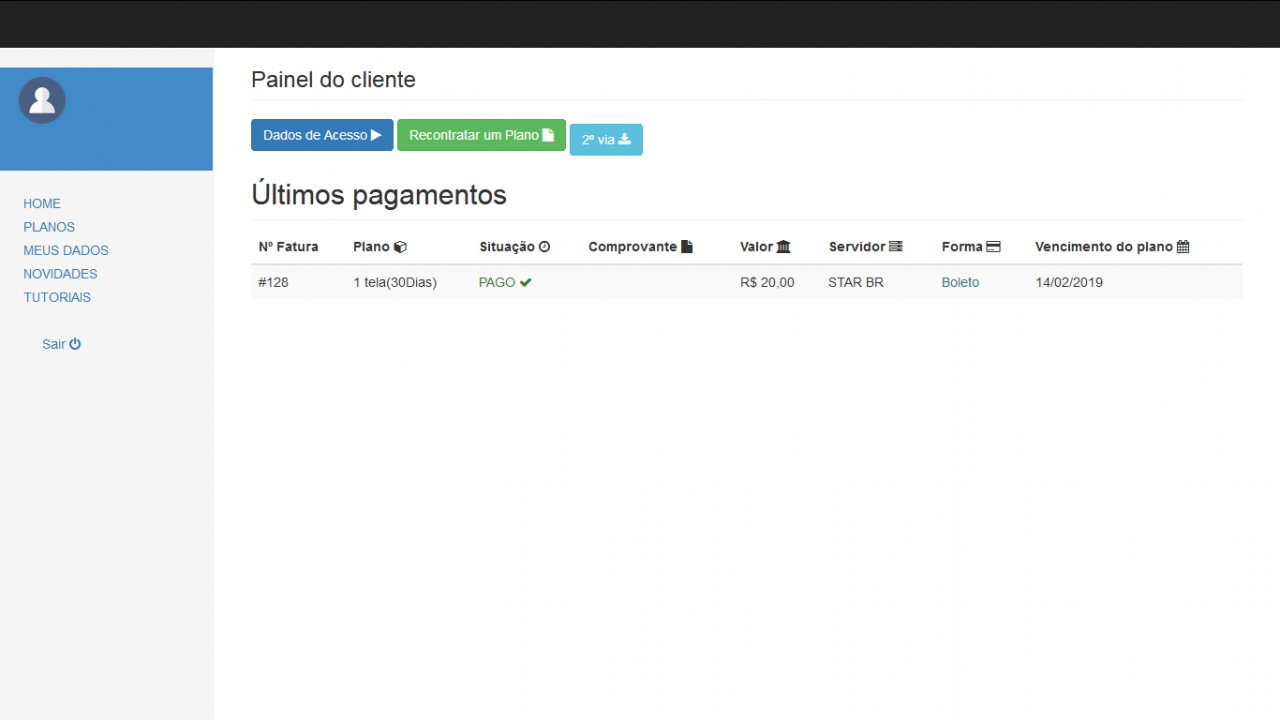Click the clock icon on the Situação column

(546, 245)
